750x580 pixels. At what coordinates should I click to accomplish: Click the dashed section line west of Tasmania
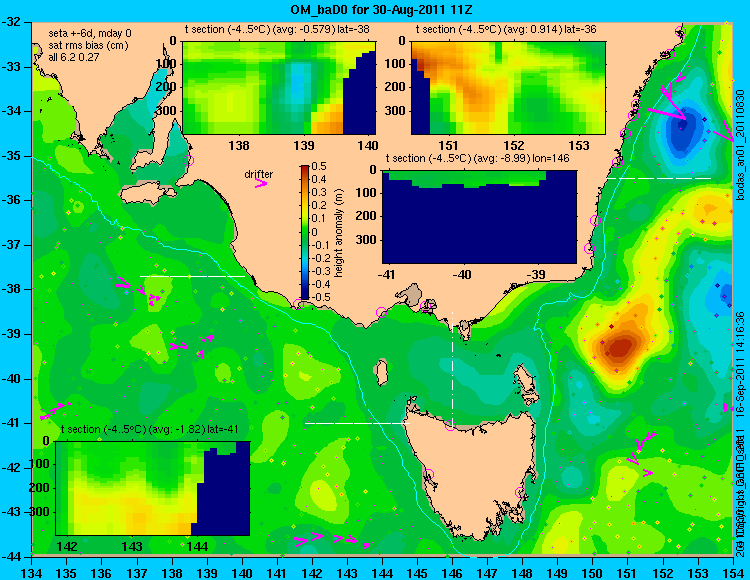point(357,423)
